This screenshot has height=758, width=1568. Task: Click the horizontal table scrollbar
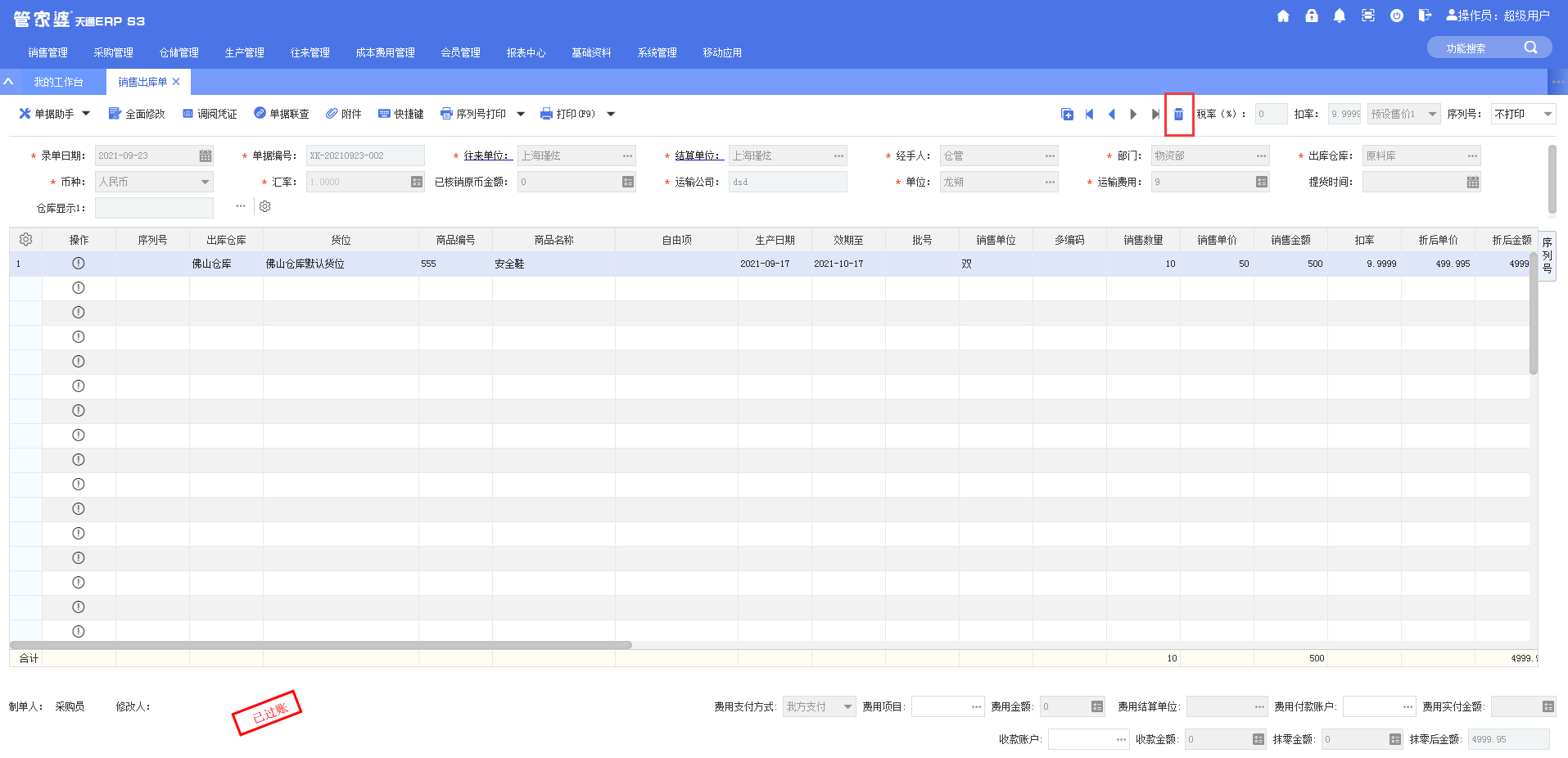[321, 645]
